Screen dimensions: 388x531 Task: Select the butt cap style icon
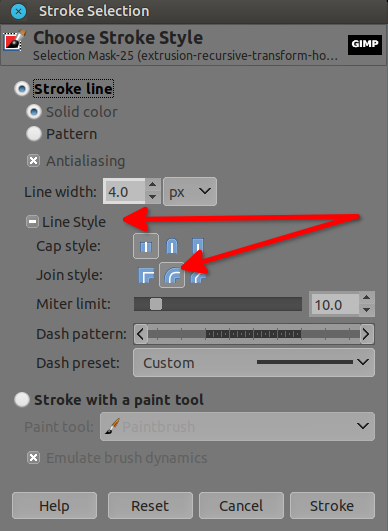pos(146,246)
